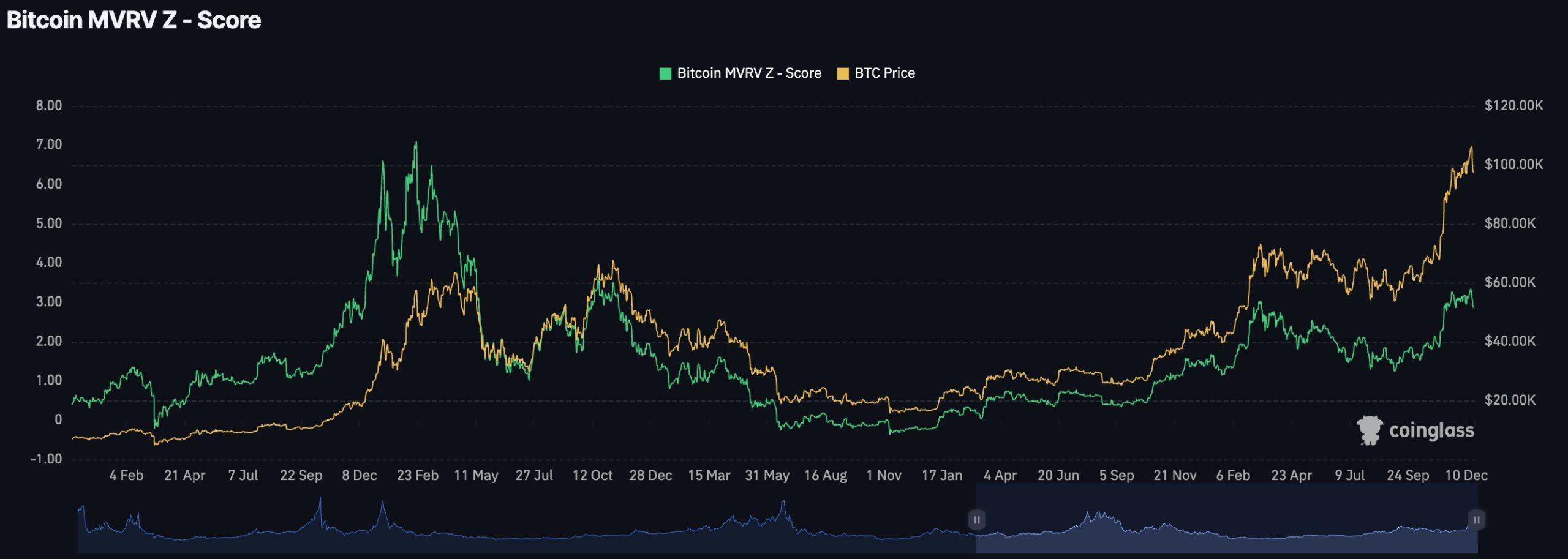The height and width of the screenshot is (559, 1568).
Task: Click the 7 Jul date label
Action: 243,476
